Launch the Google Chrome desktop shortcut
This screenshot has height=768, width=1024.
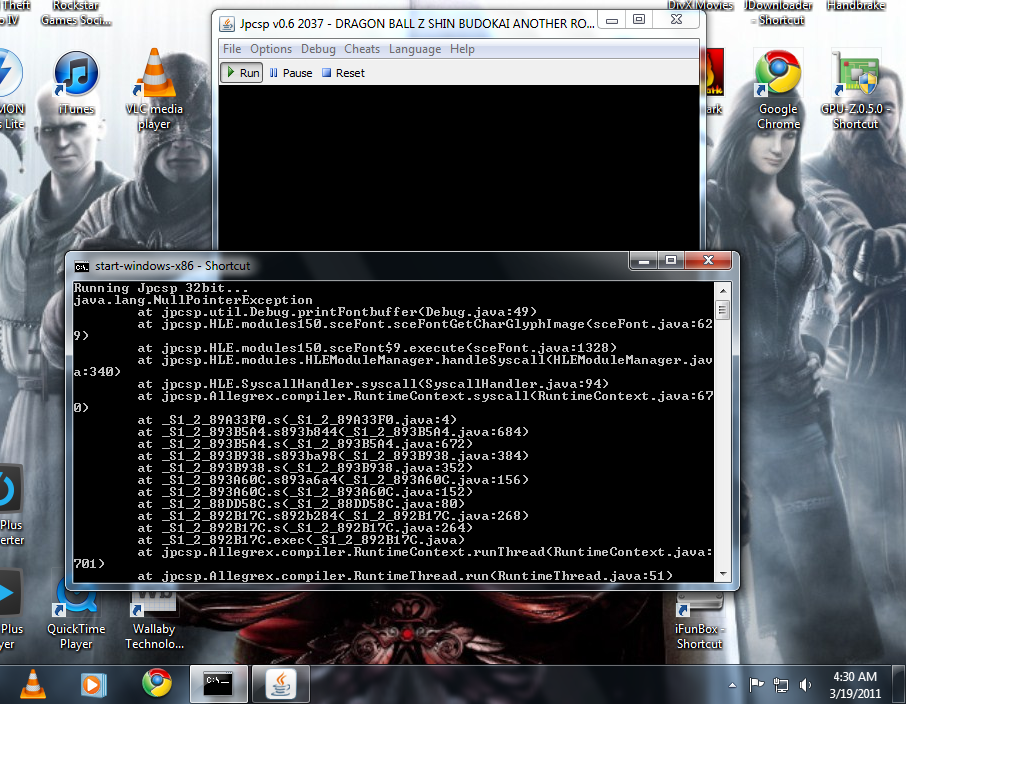[x=777, y=79]
